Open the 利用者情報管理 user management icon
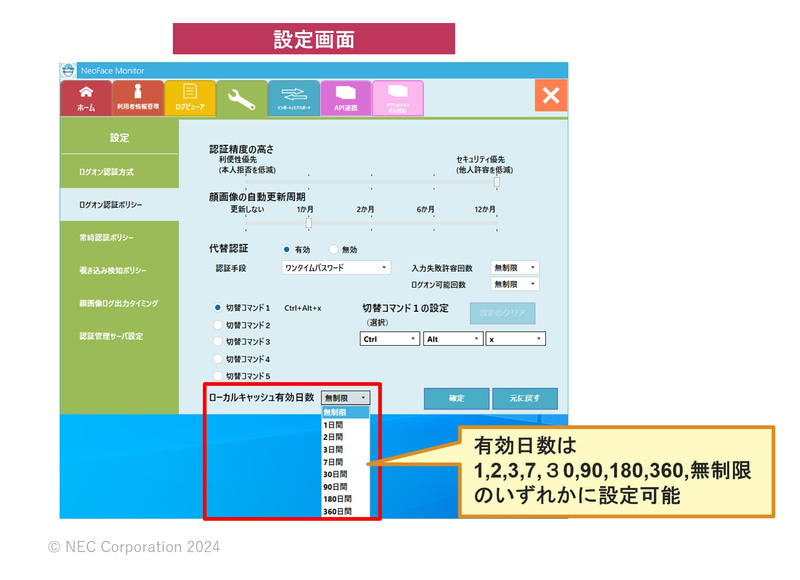This screenshot has height=580, width=800. (138, 97)
